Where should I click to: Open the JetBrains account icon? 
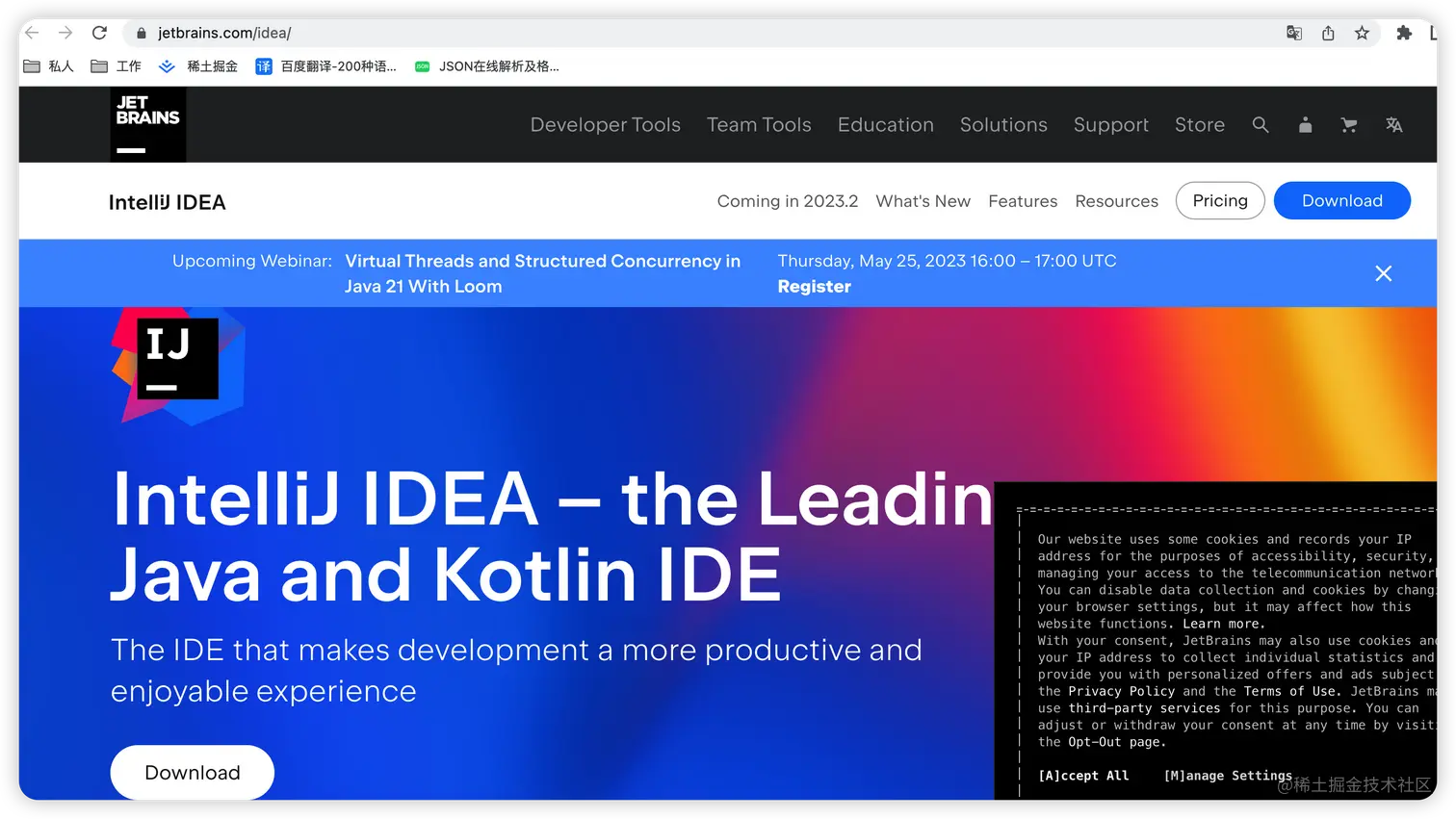click(x=1305, y=125)
